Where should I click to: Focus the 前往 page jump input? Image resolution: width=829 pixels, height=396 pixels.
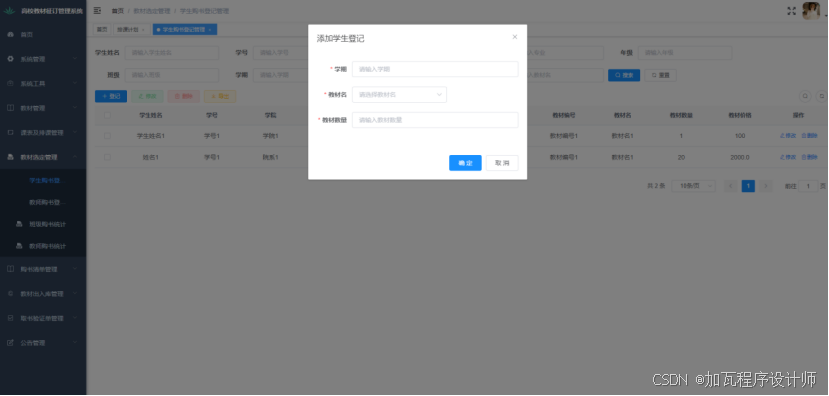pyautogui.click(x=808, y=186)
